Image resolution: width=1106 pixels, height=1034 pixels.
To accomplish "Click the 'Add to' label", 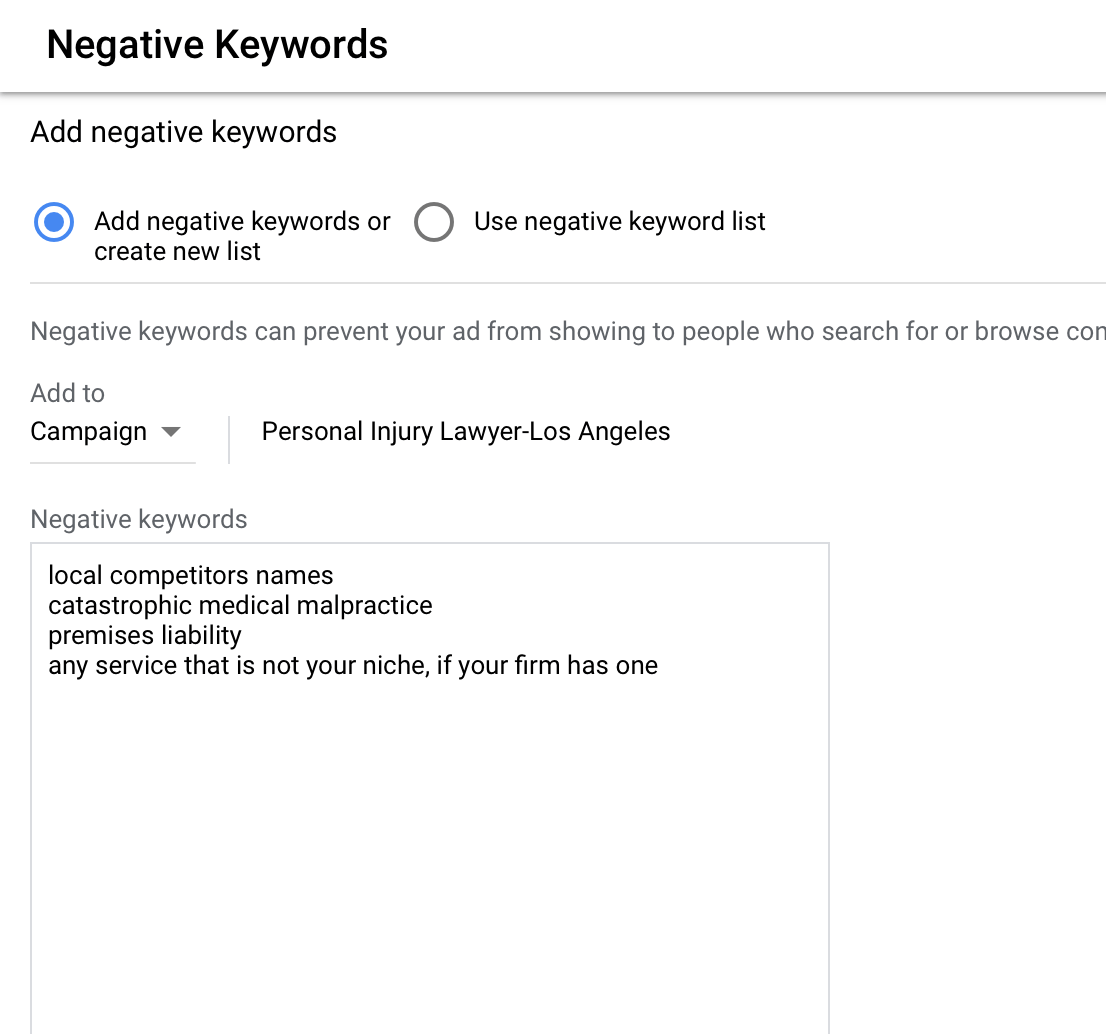I will tap(67, 393).
